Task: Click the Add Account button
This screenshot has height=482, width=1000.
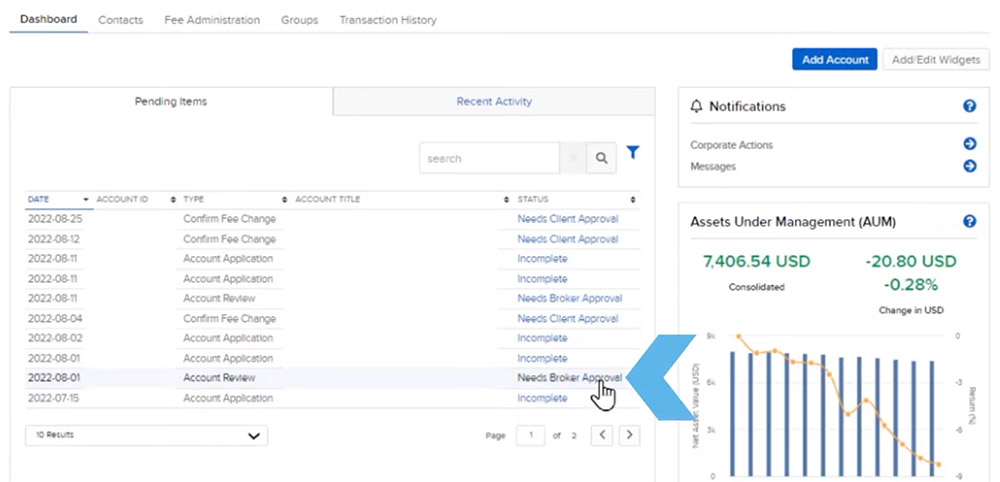Action: click(x=834, y=59)
